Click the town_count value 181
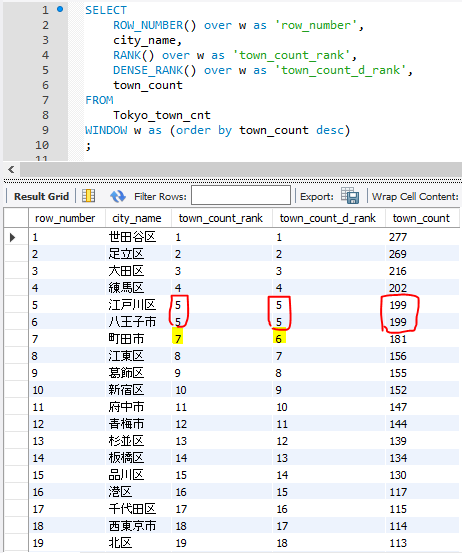This screenshot has width=462, height=553. click(398, 339)
